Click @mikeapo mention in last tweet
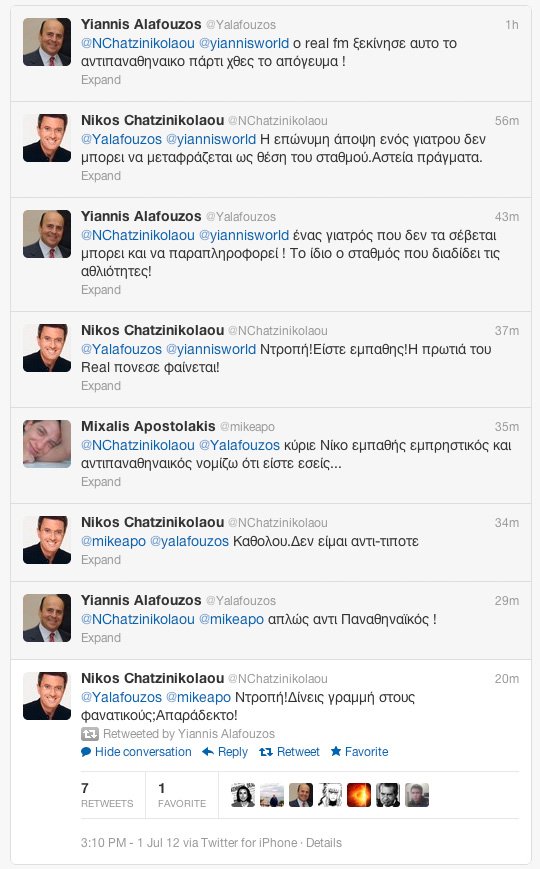This screenshot has height=869, width=540. (198, 697)
